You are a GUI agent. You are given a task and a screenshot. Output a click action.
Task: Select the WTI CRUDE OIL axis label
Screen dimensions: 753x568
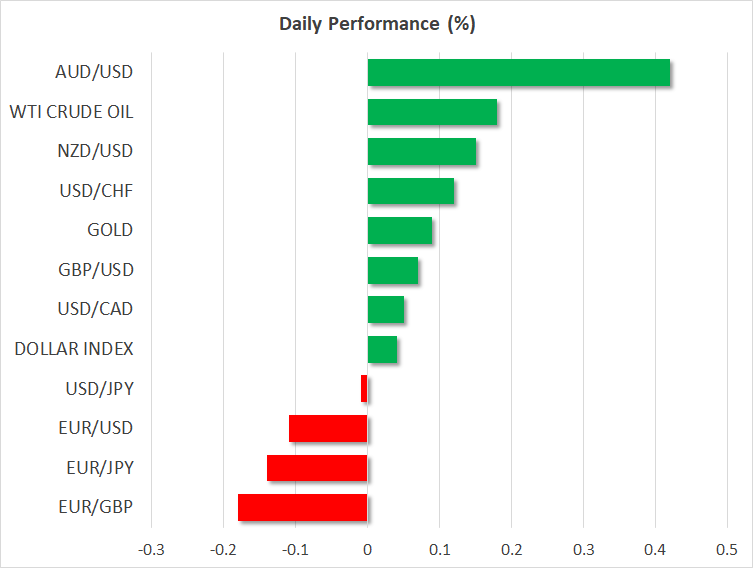[70, 112]
